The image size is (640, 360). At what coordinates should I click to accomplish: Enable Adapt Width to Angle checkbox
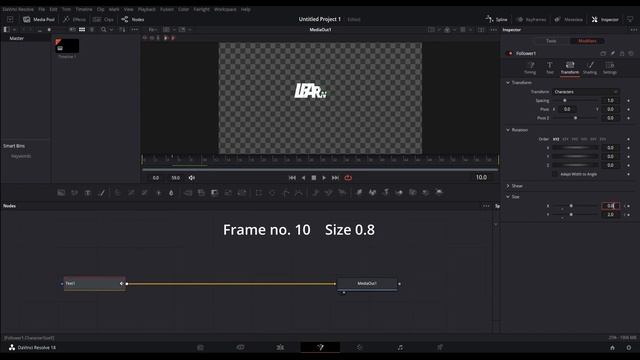pos(555,174)
